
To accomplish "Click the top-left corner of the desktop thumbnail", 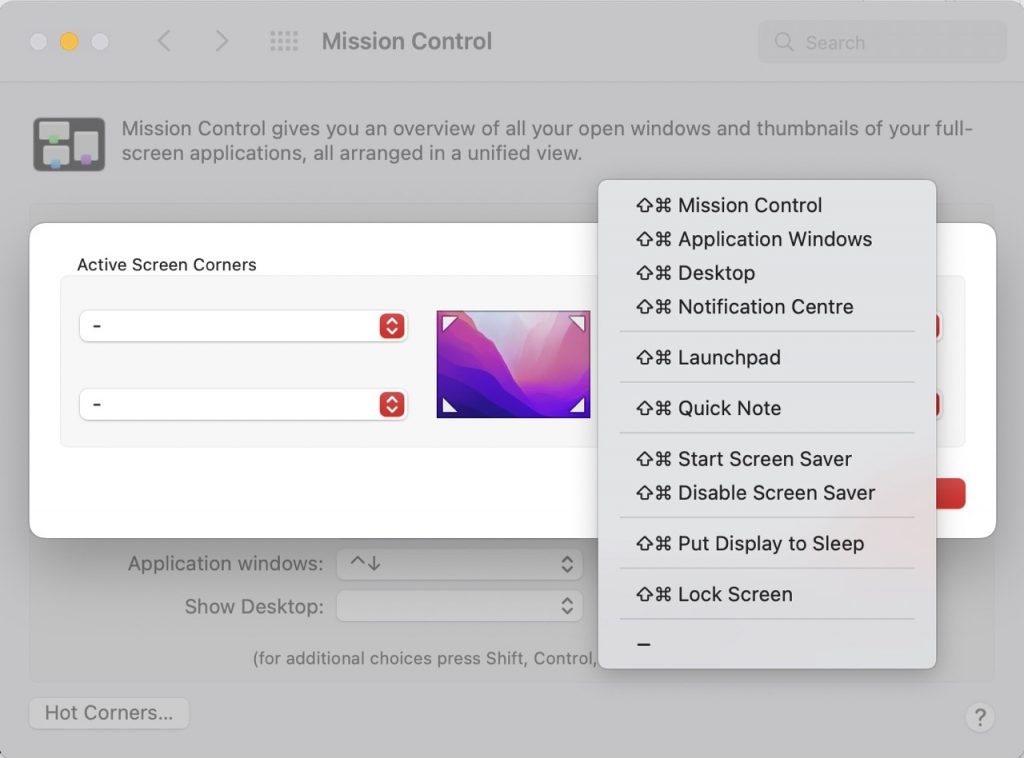I will pyautogui.click(x=450, y=322).
